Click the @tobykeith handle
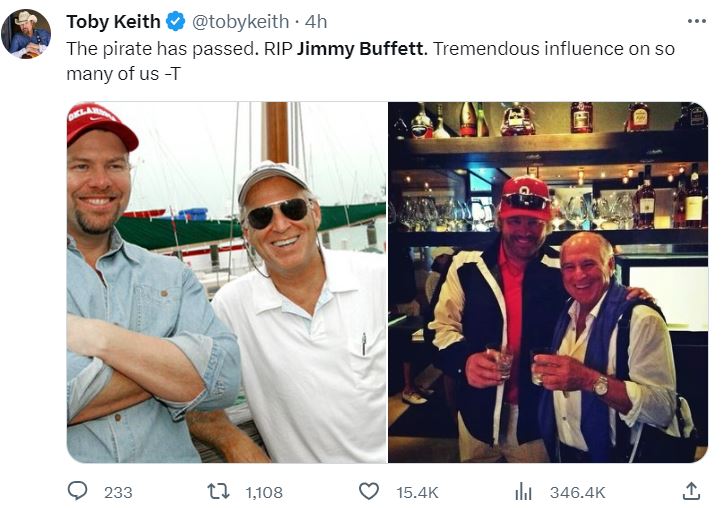 (240, 21)
